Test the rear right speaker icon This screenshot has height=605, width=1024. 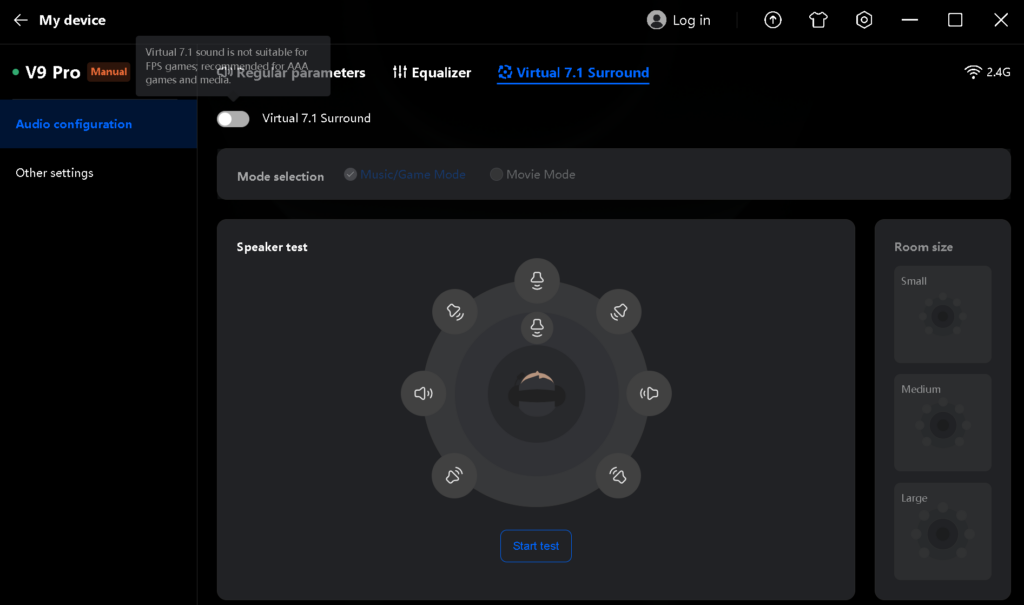click(x=618, y=476)
